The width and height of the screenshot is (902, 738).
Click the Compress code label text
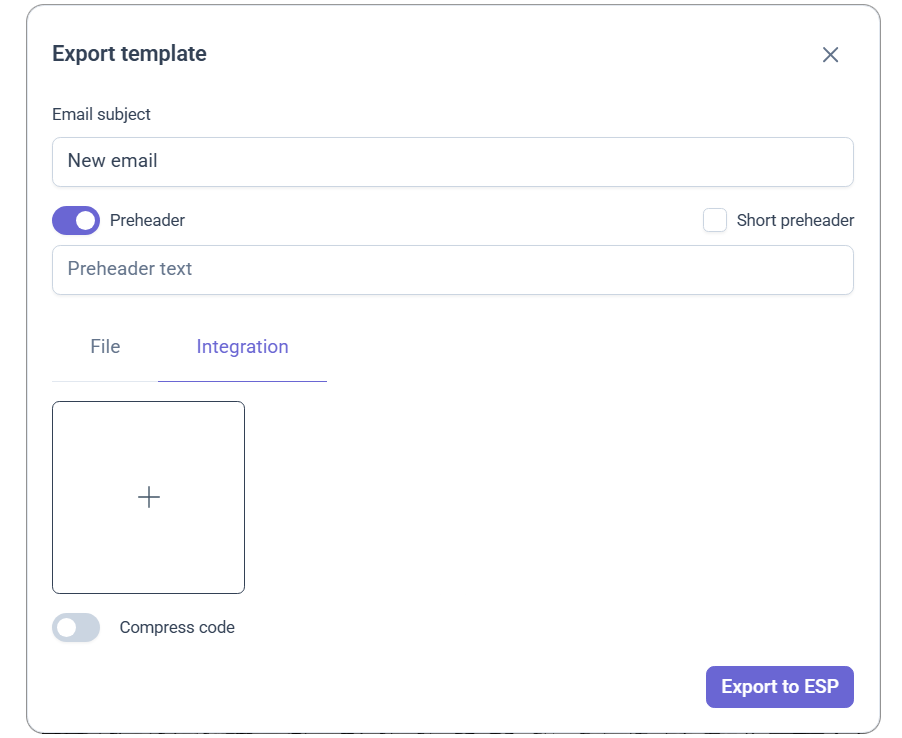click(177, 628)
